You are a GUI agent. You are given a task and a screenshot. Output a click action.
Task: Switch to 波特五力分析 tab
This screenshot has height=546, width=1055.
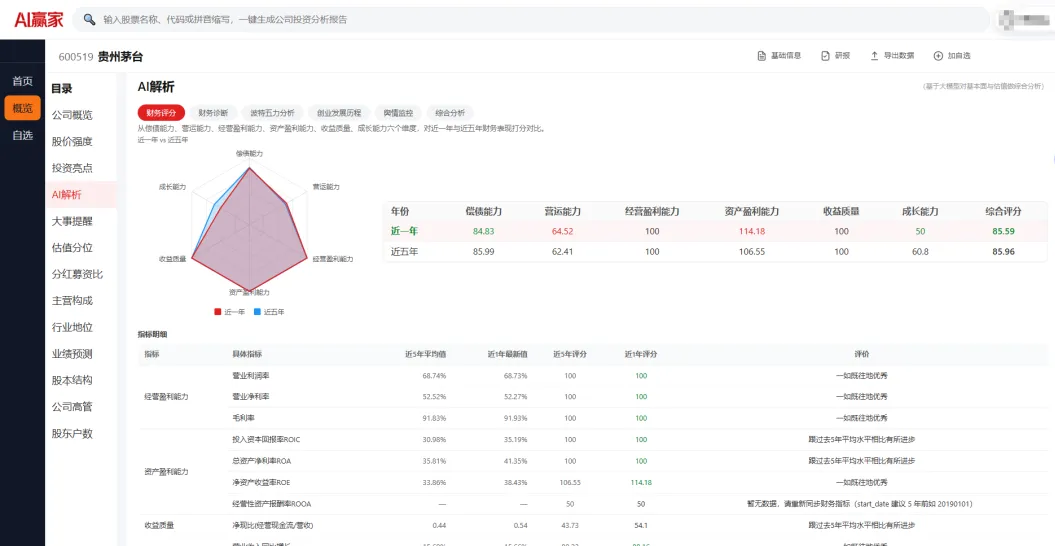(272, 113)
